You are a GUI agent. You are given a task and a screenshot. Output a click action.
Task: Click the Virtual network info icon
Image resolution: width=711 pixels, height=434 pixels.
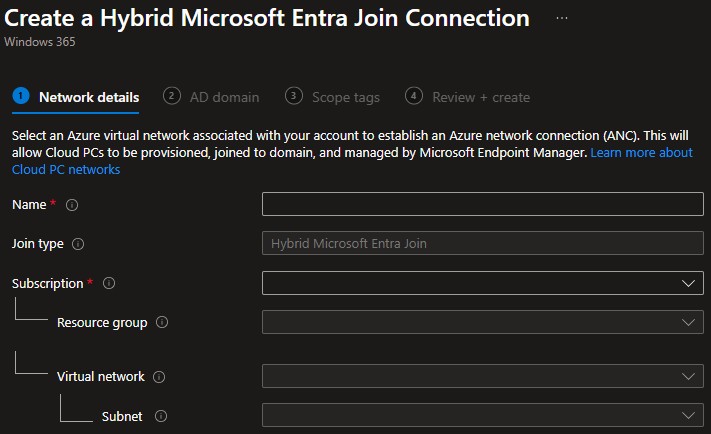[x=159, y=377]
